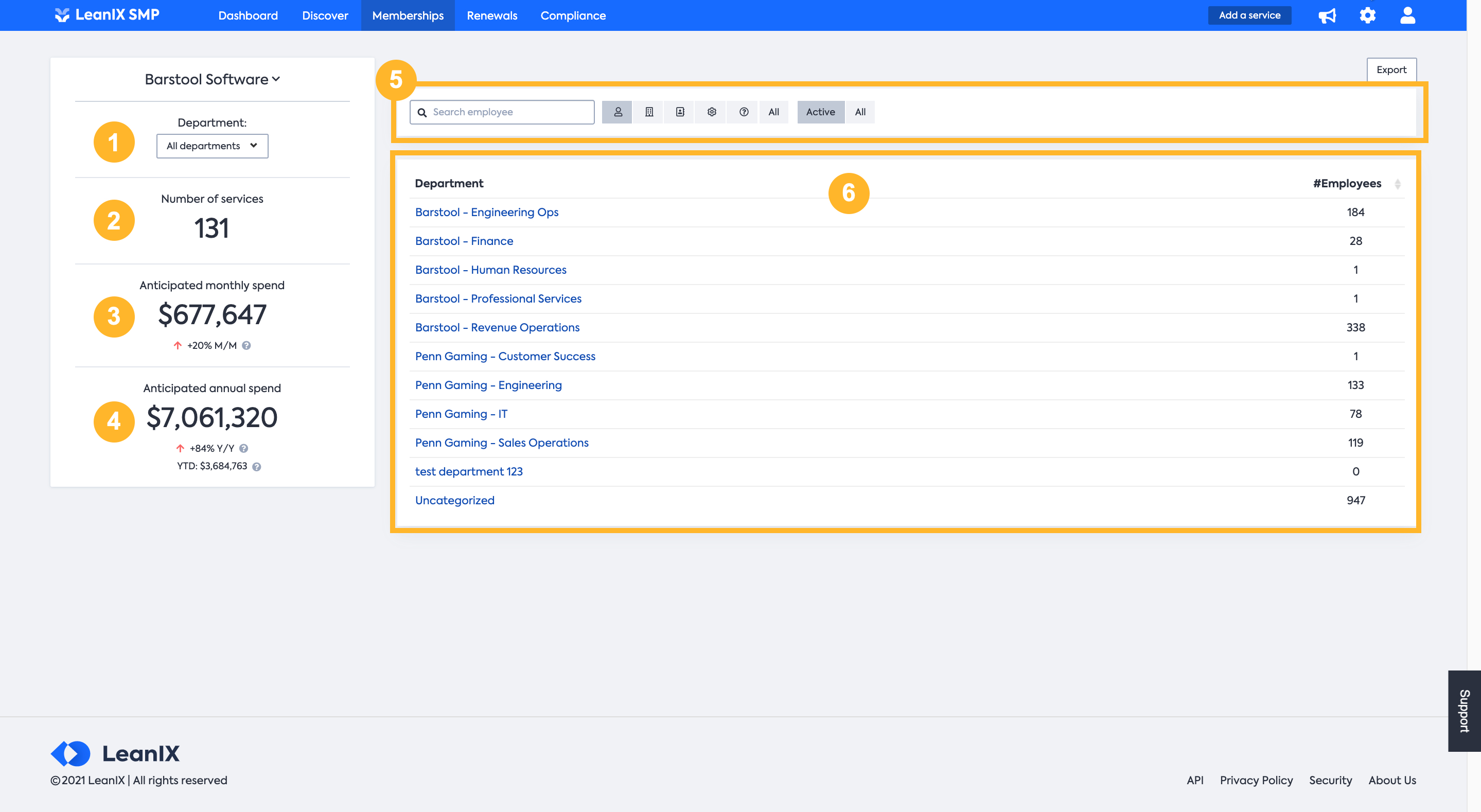
Task: Select the gear filter icon
Action: (x=712, y=112)
